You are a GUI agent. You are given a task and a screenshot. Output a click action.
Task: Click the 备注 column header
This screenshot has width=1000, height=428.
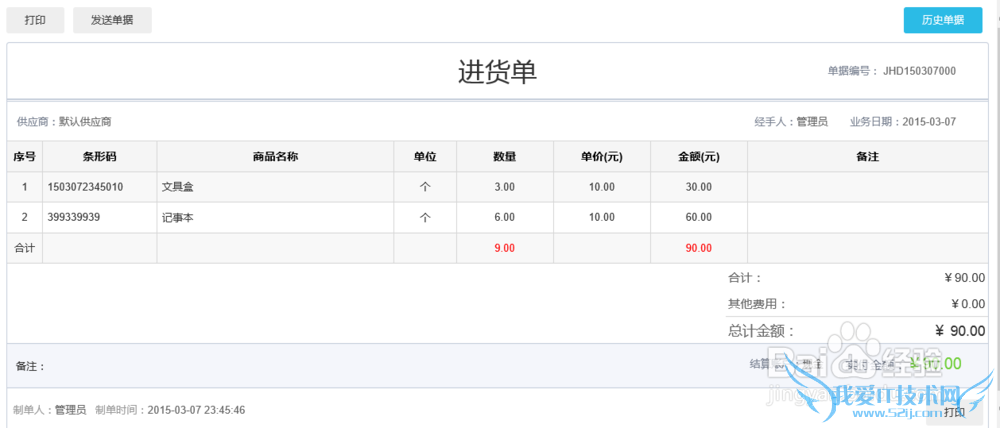(x=867, y=157)
